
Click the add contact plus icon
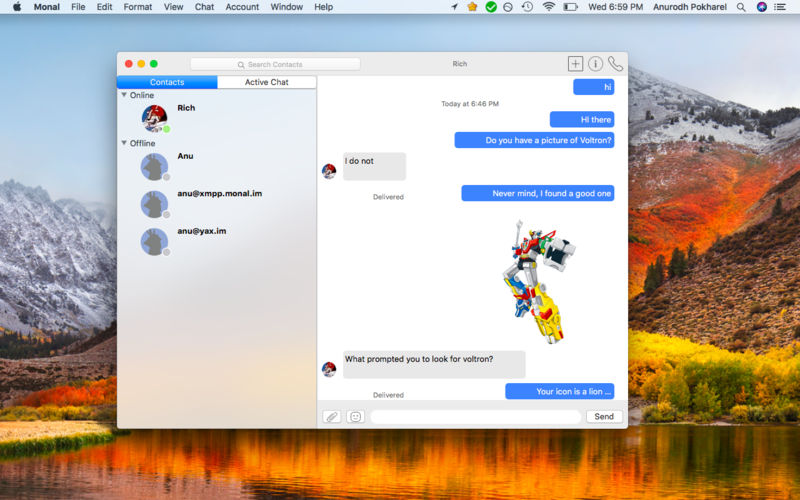575,64
